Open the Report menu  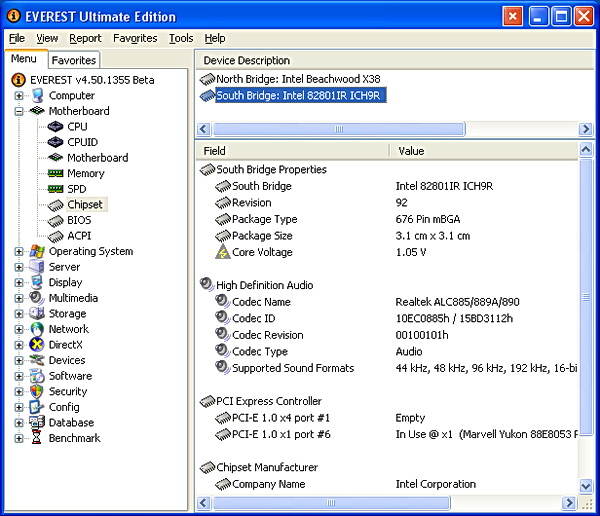(x=85, y=38)
